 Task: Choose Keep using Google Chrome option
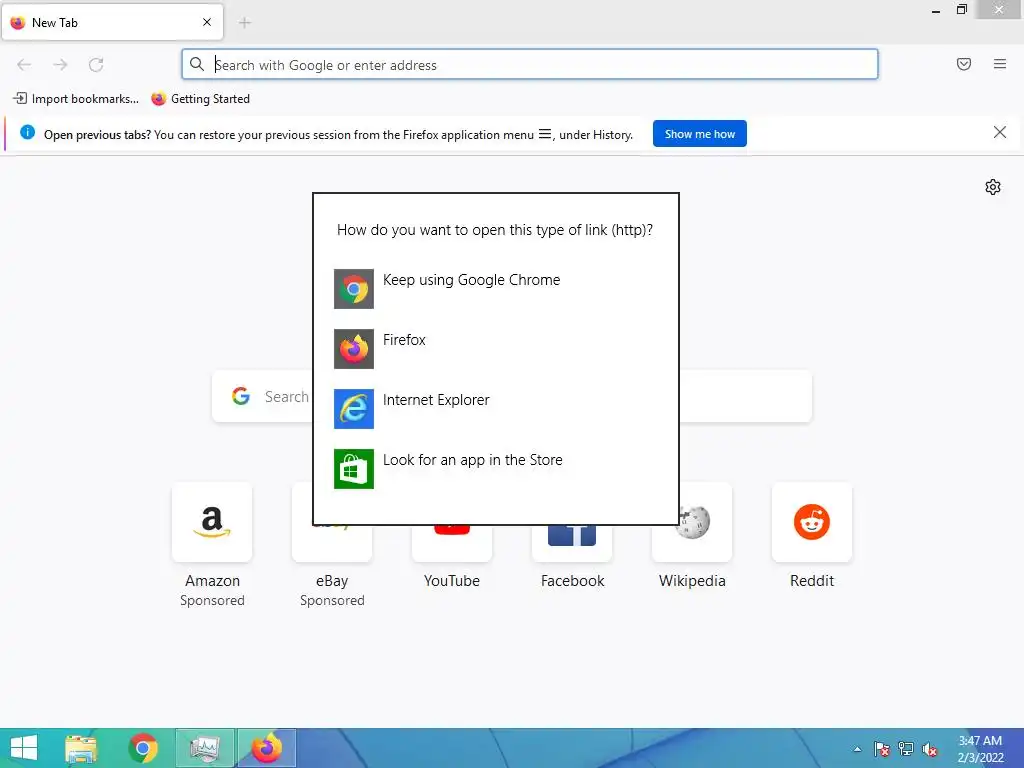coord(496,289)
